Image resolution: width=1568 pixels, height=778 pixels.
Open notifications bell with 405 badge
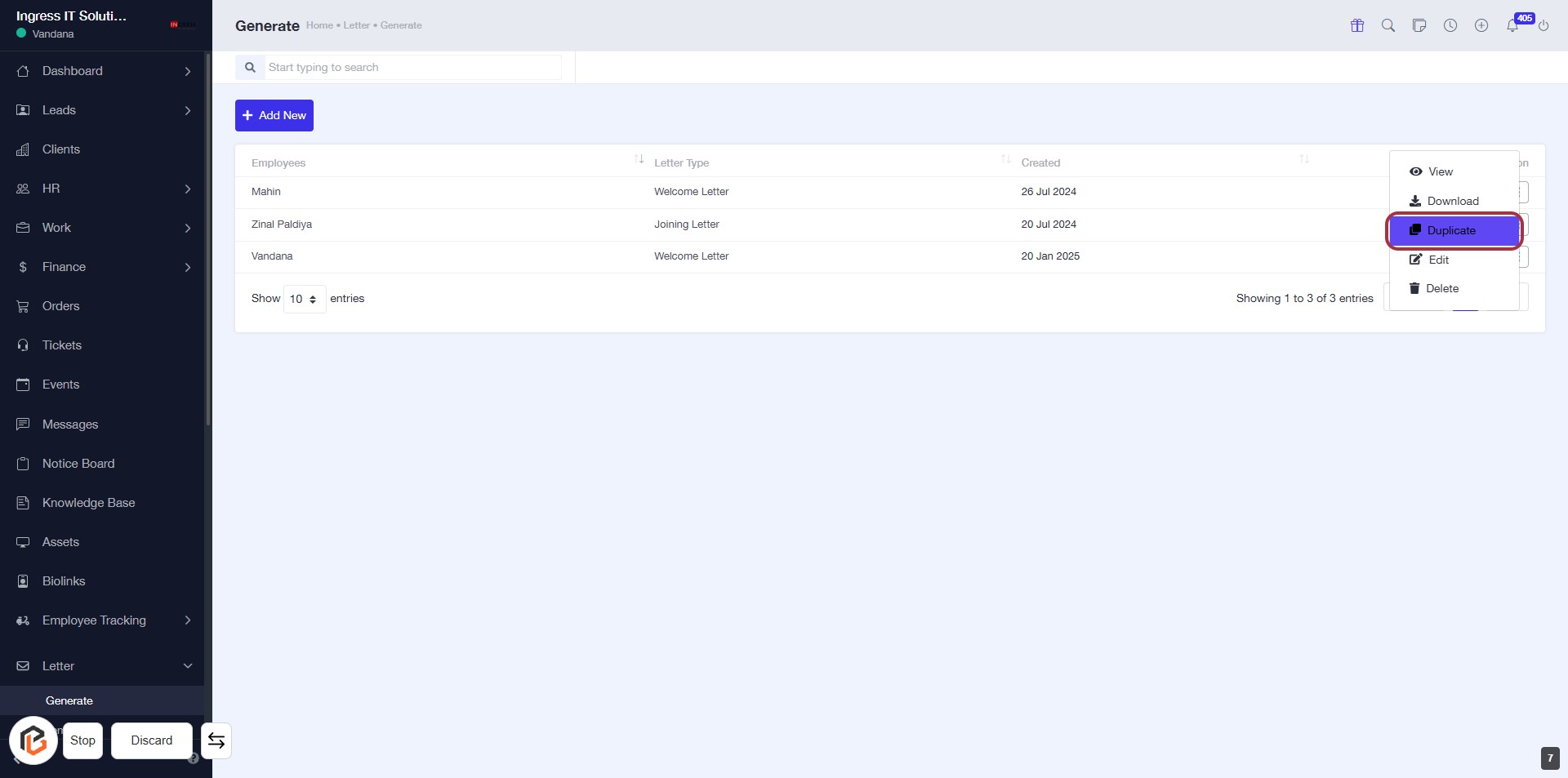1512,25
